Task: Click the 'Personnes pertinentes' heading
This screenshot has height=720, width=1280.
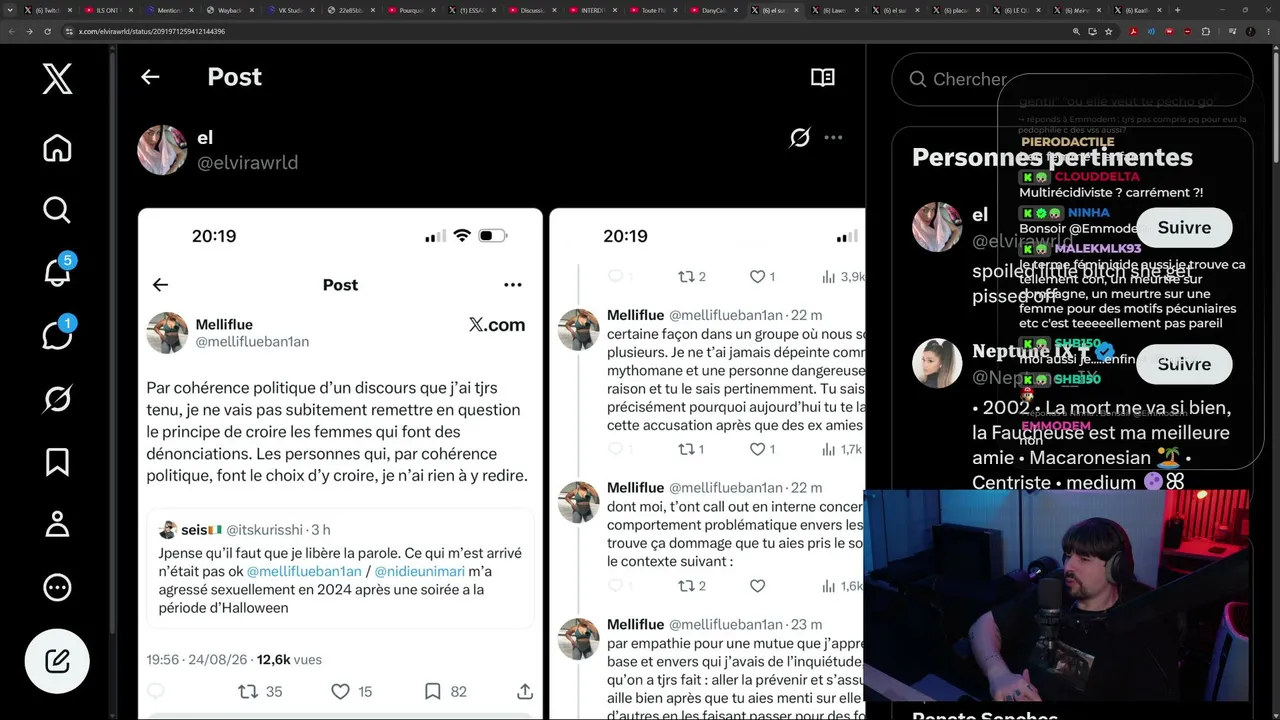Action: pyautogui.click(x=1052, y=157)
